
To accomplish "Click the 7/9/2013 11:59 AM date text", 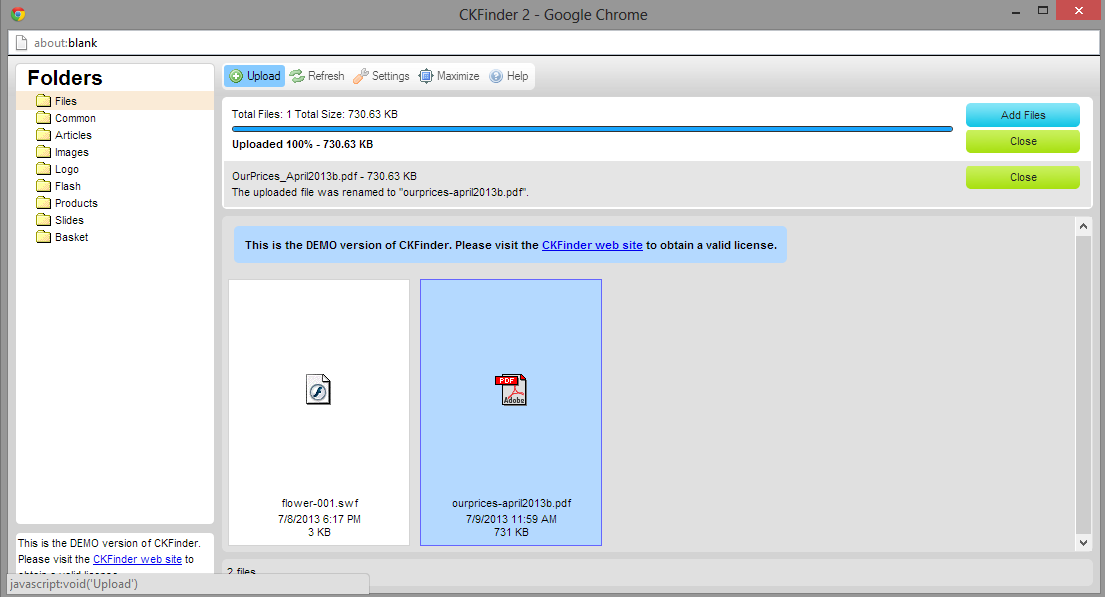I will pyautogui.click(x=511, y=519).
